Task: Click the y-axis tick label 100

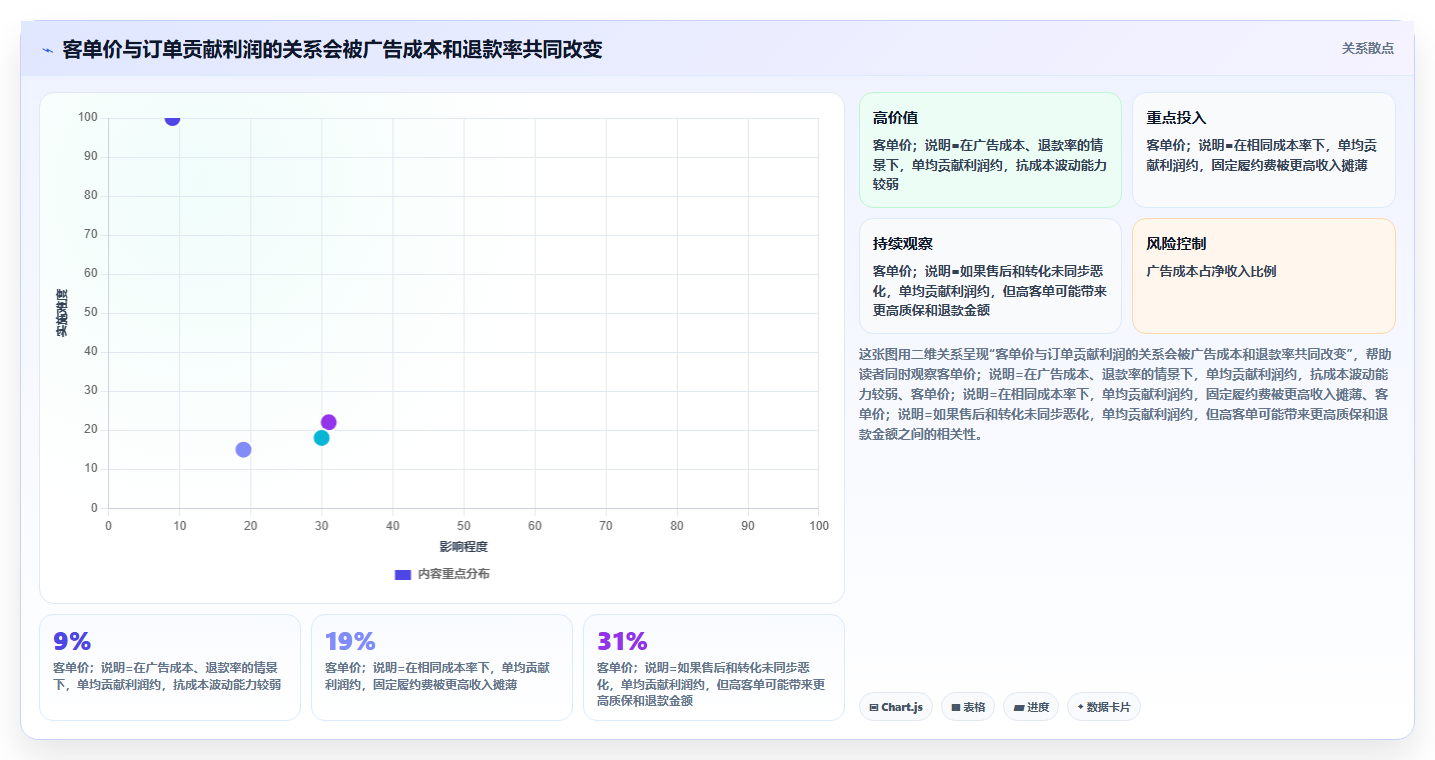Action: [88, 118]
